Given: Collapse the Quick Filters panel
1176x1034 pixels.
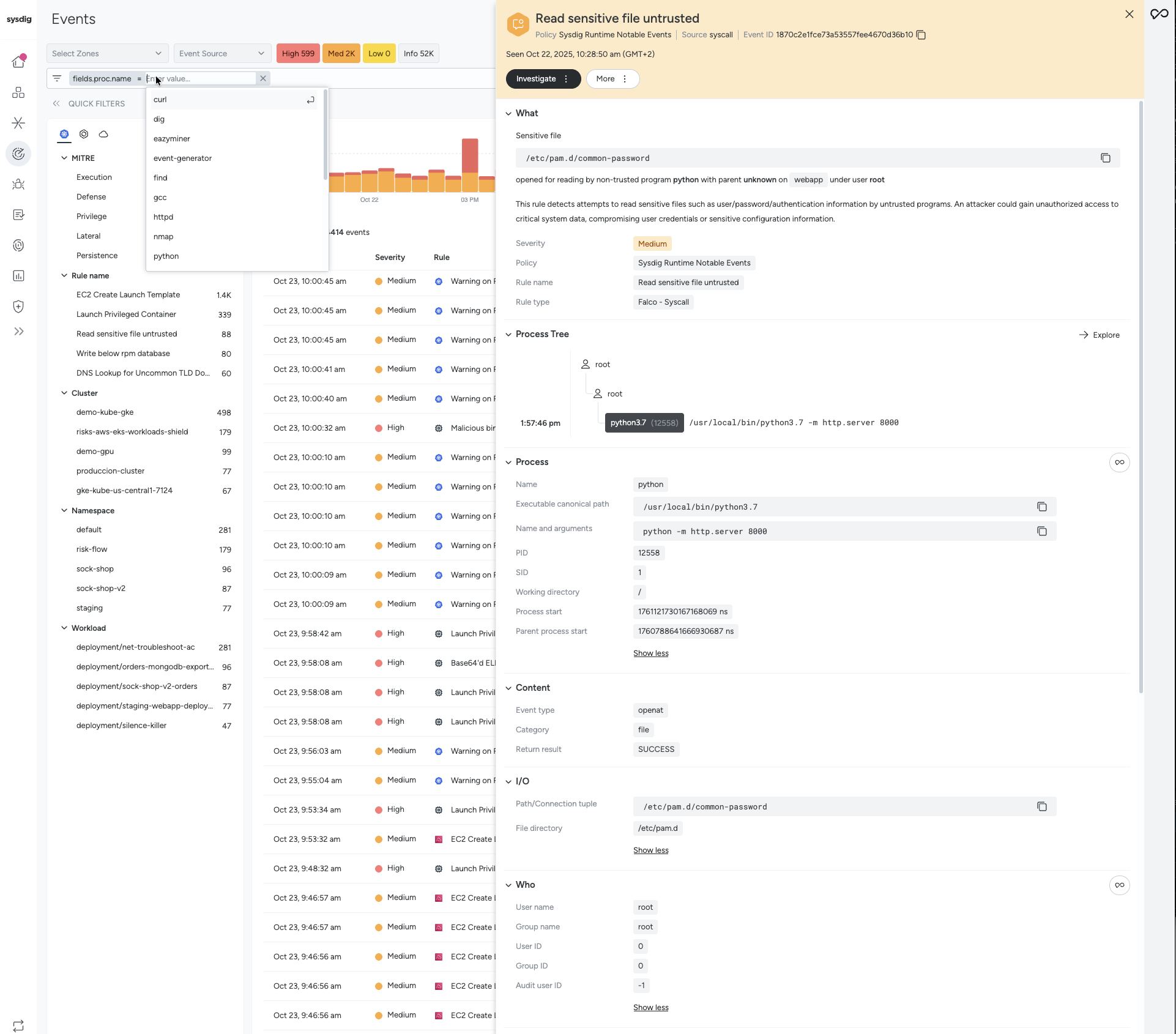Looking at the screenshot, I should (56, 104).
